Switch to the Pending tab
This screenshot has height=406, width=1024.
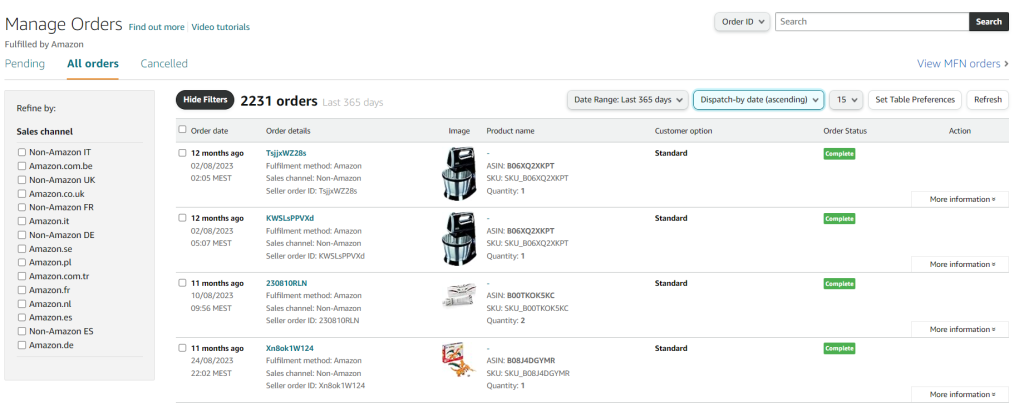point(25,64)
